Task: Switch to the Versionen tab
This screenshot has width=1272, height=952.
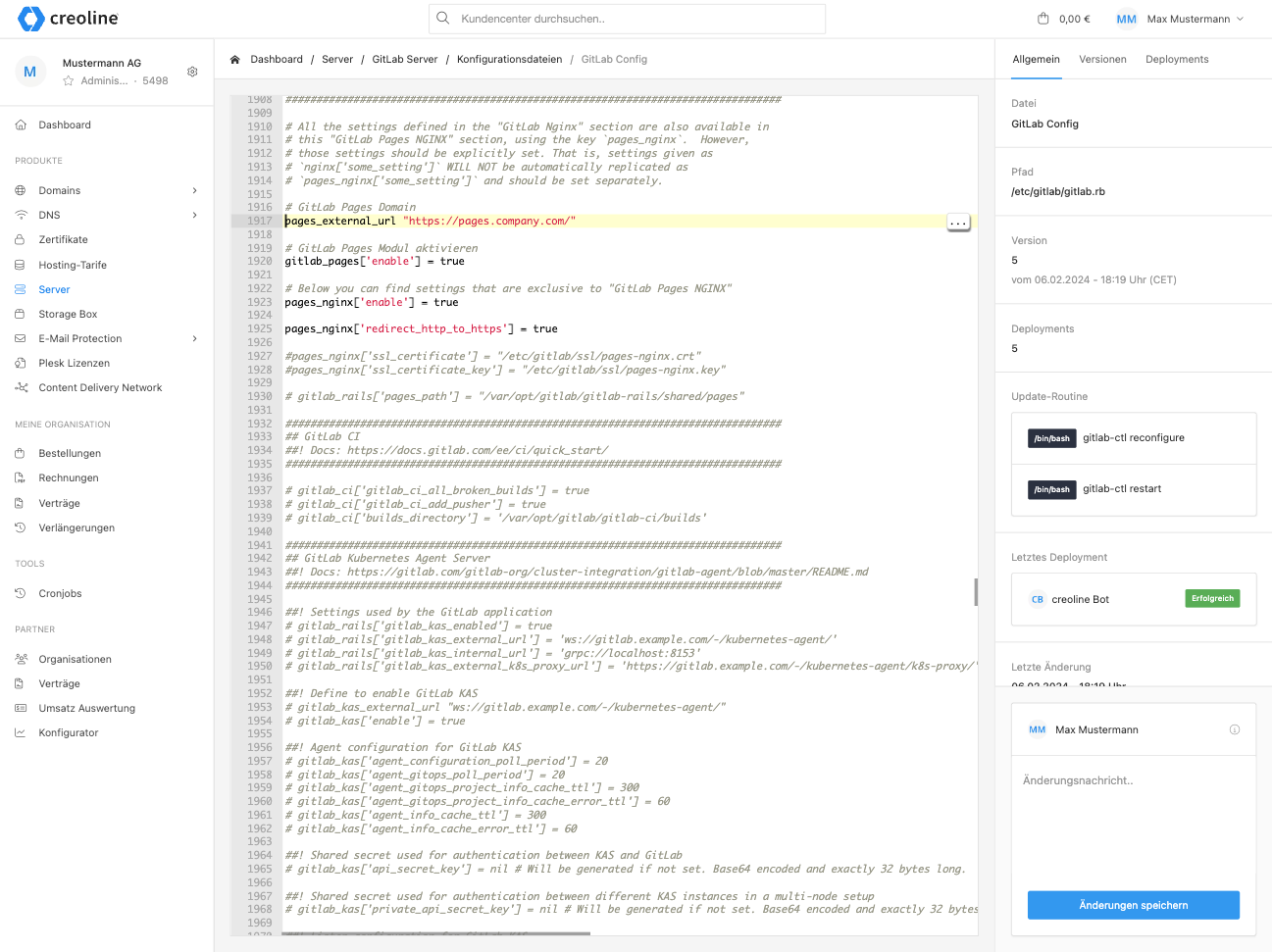Action: coord(1102,60)
